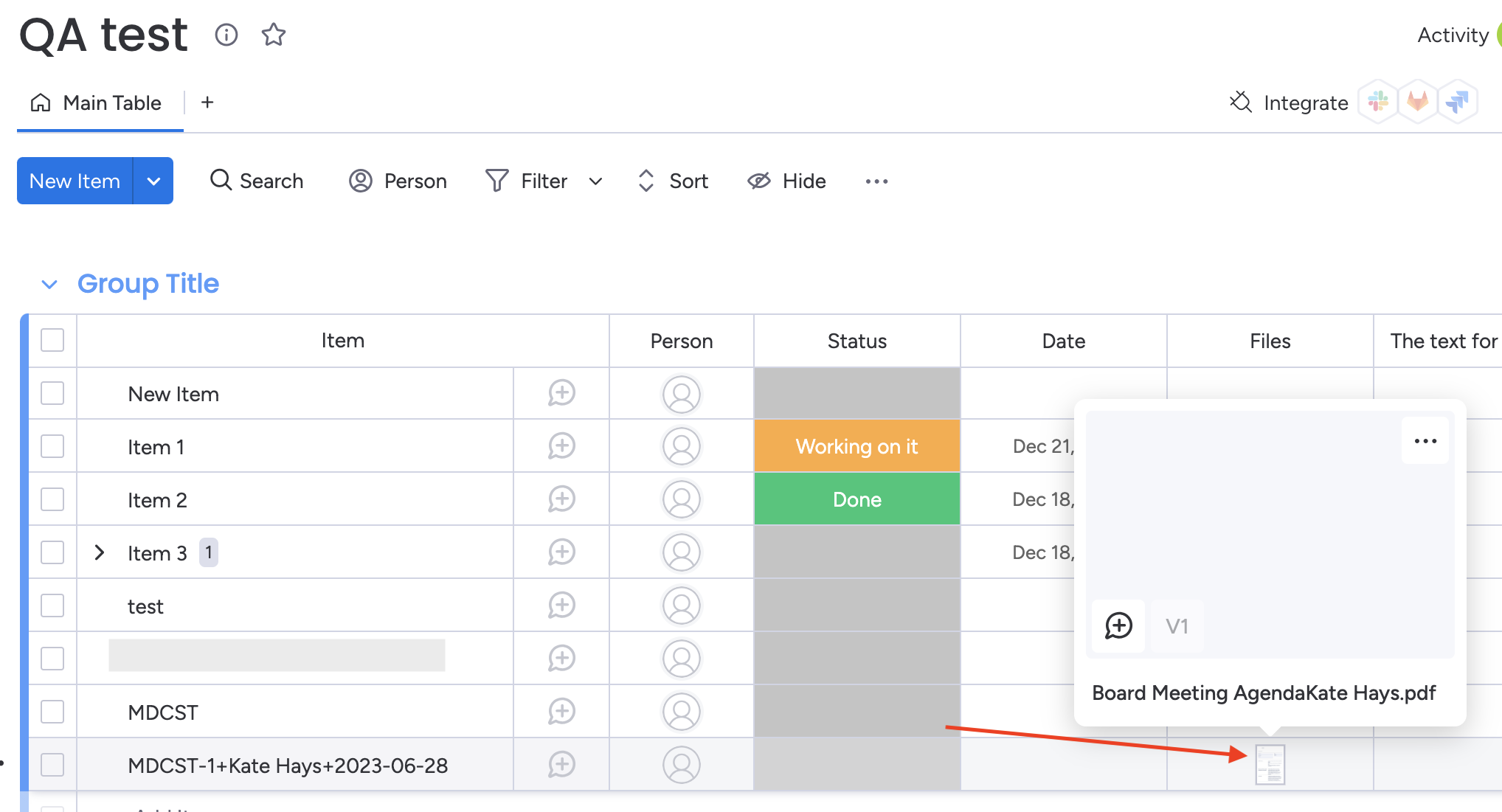
Task: Open the New Item dropdown arrow
Action: click(x=153, y=181)
